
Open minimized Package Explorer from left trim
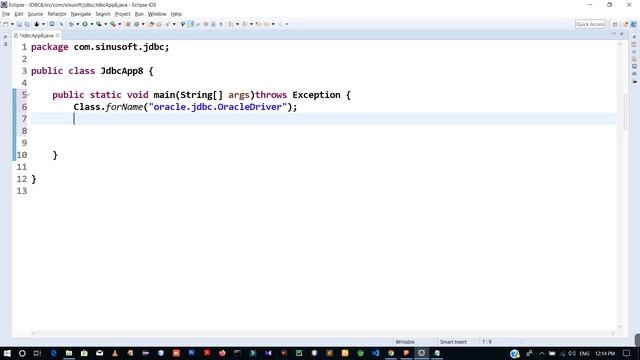click(5, 44)
